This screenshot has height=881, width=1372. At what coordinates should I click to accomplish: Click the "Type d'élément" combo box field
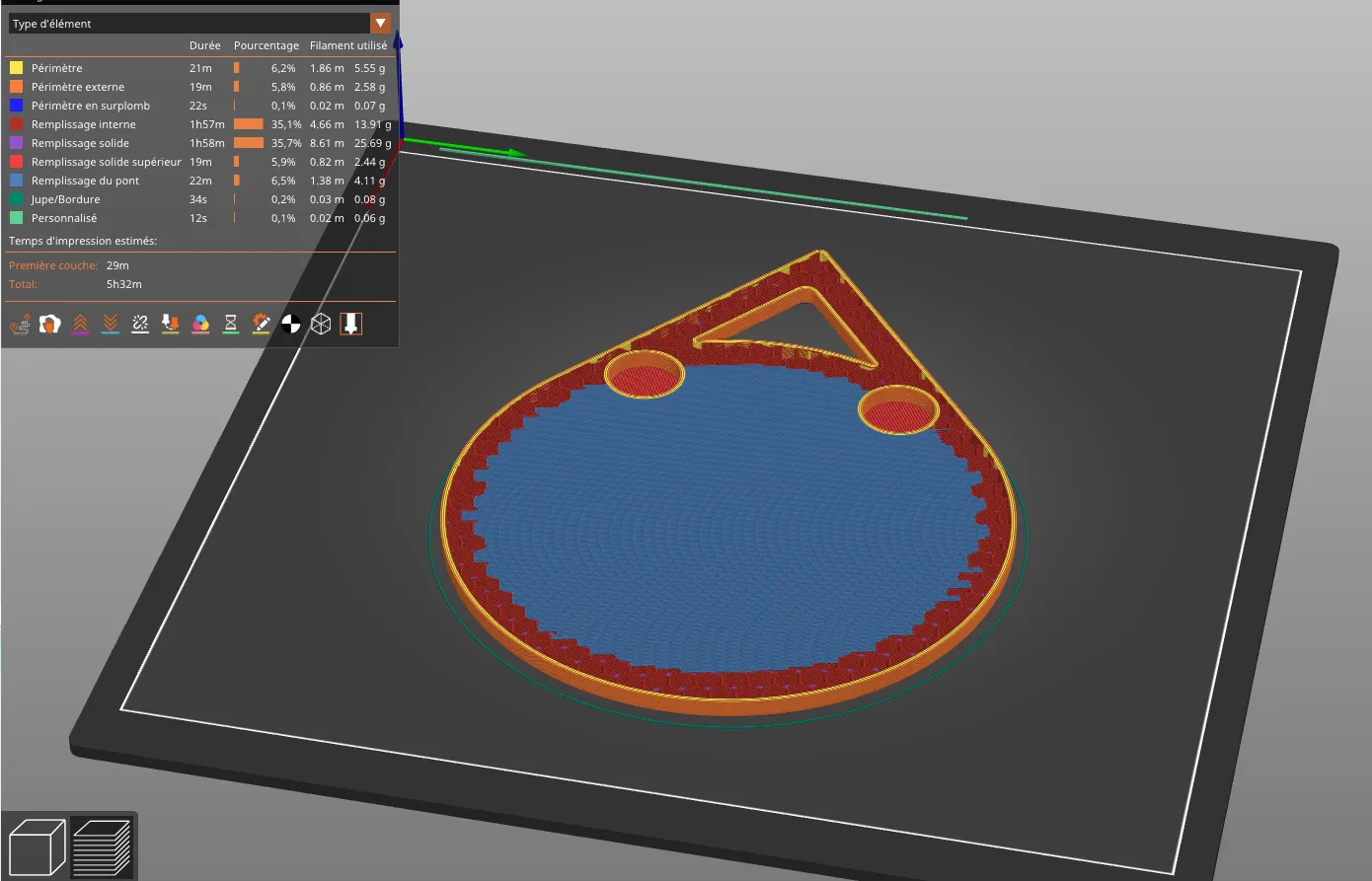[188, 24]
